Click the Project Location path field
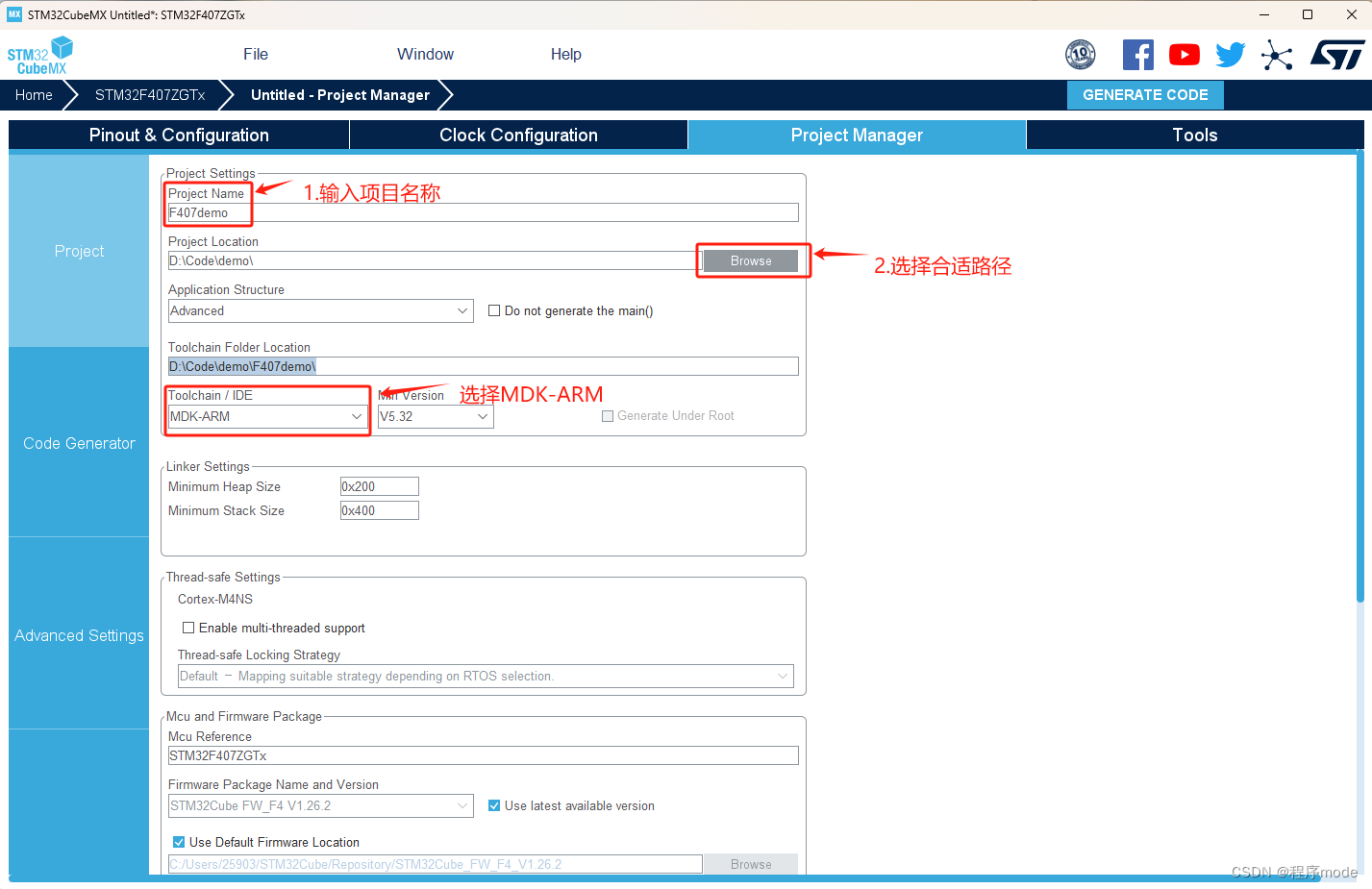1372x889 pixels. point(435,260)
